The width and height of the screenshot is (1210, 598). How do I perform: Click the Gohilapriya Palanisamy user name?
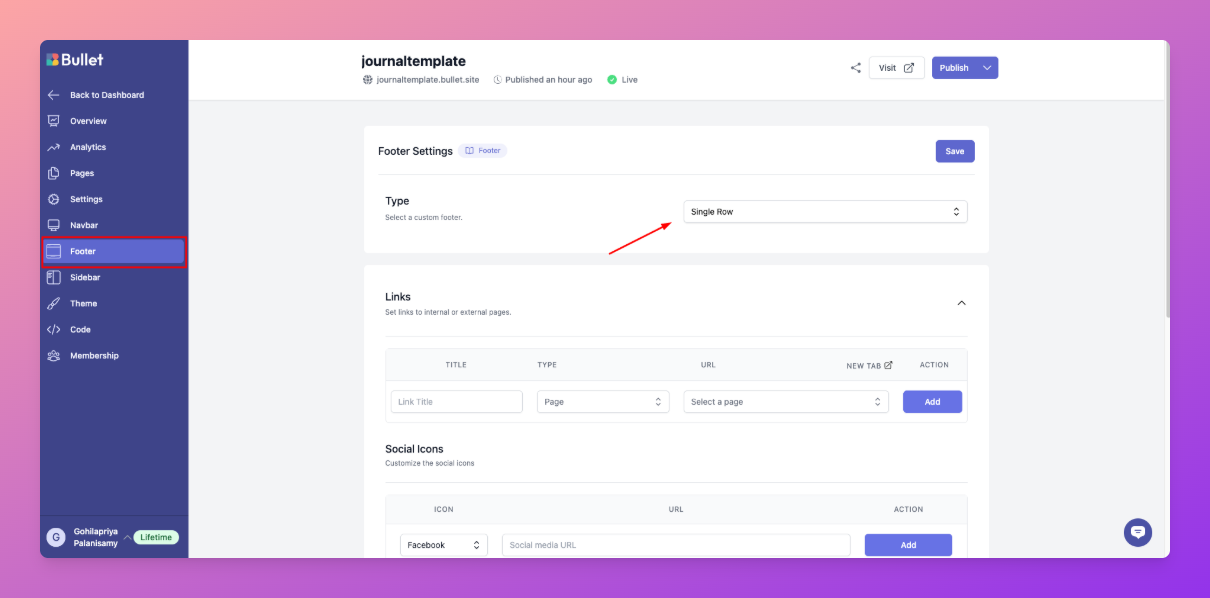96,537
